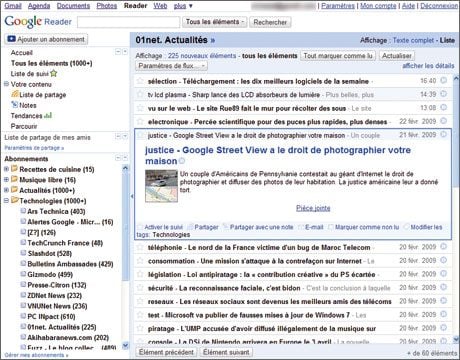Click the subscriptions list scrollbar down arrow
The width and height of the screenshot is (460, 360).
[125, 345]
